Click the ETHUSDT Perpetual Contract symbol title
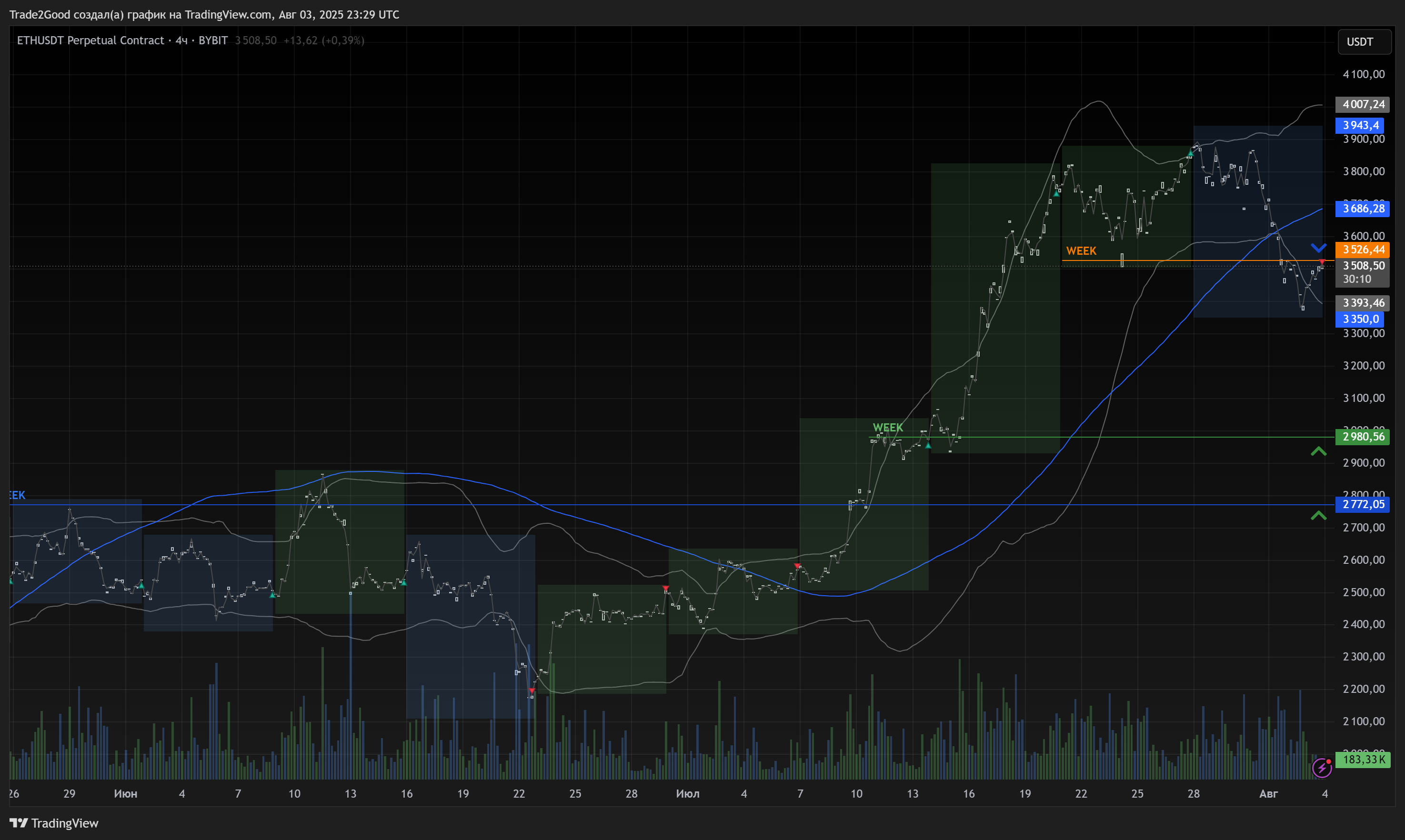The image size is (1405, 840). tap(90, 40)
